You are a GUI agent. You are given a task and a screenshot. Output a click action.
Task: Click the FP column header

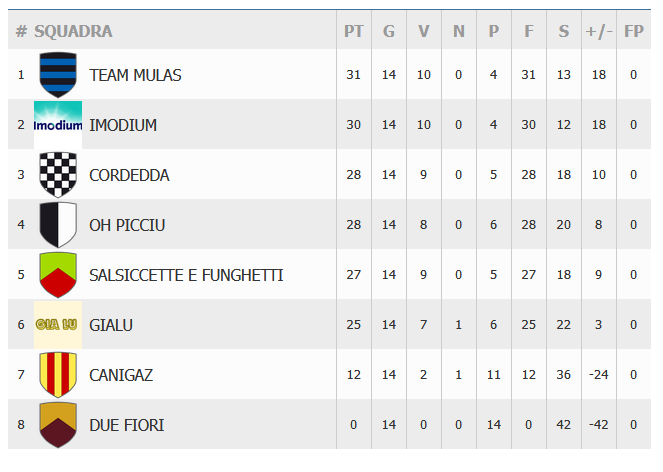click(633, 31)
